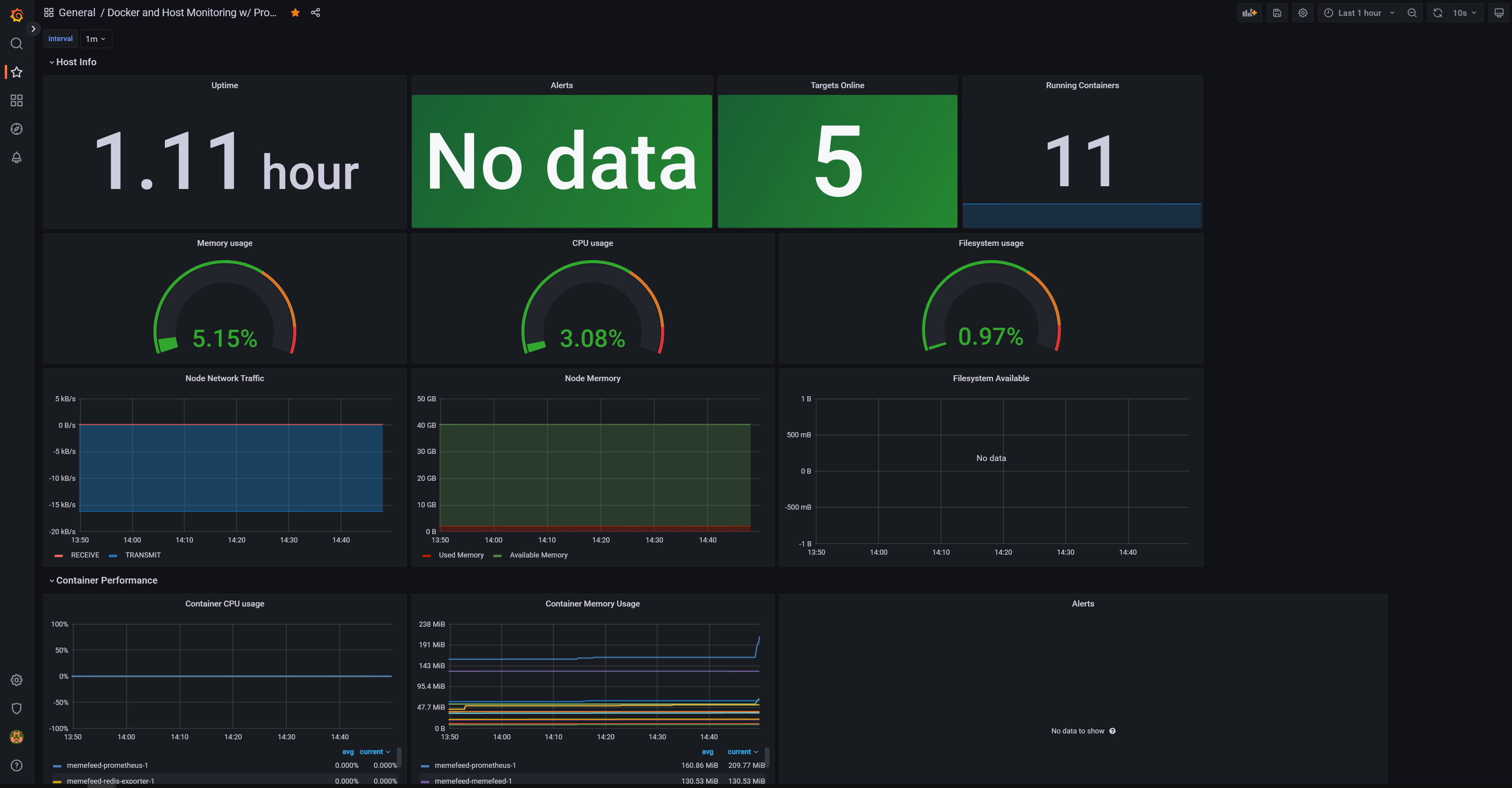Click memefeed-prometheus-1 color swatch in CPU legend

coord(57,766)
